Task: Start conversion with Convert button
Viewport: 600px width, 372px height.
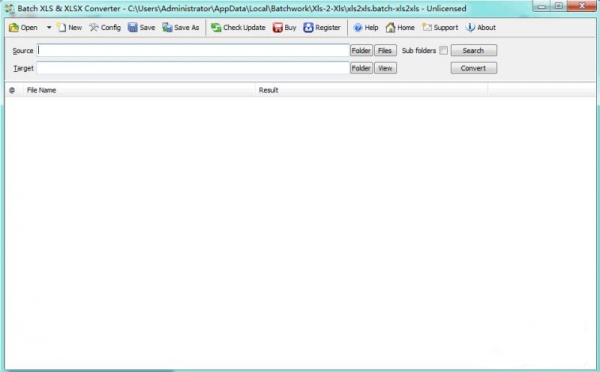Action: coord(474,68)
